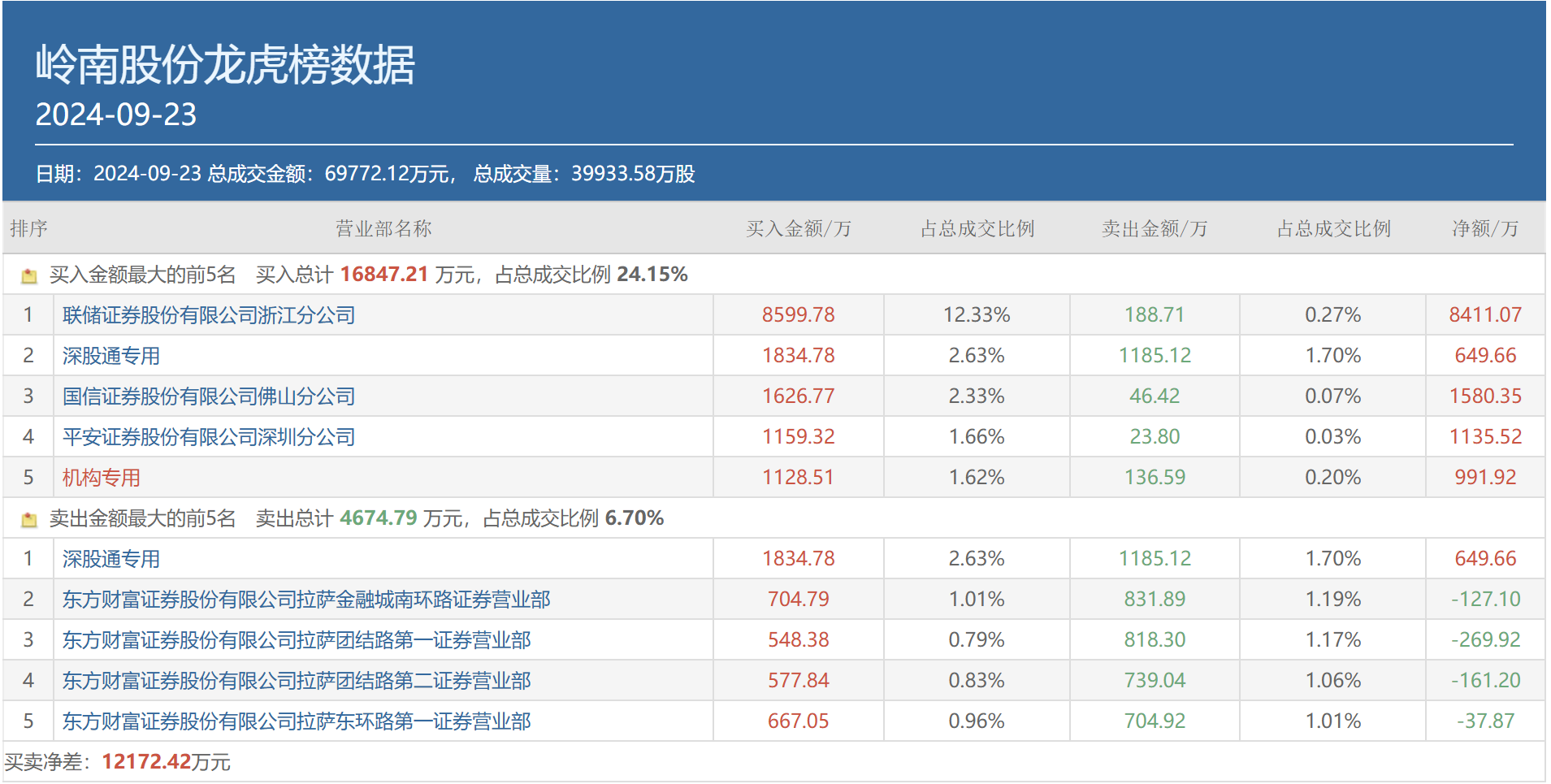Image resolution: width=1551 pixels, height=784 pixels.
Task: Click sell amount 831.89
Action: coord(1155,600)
